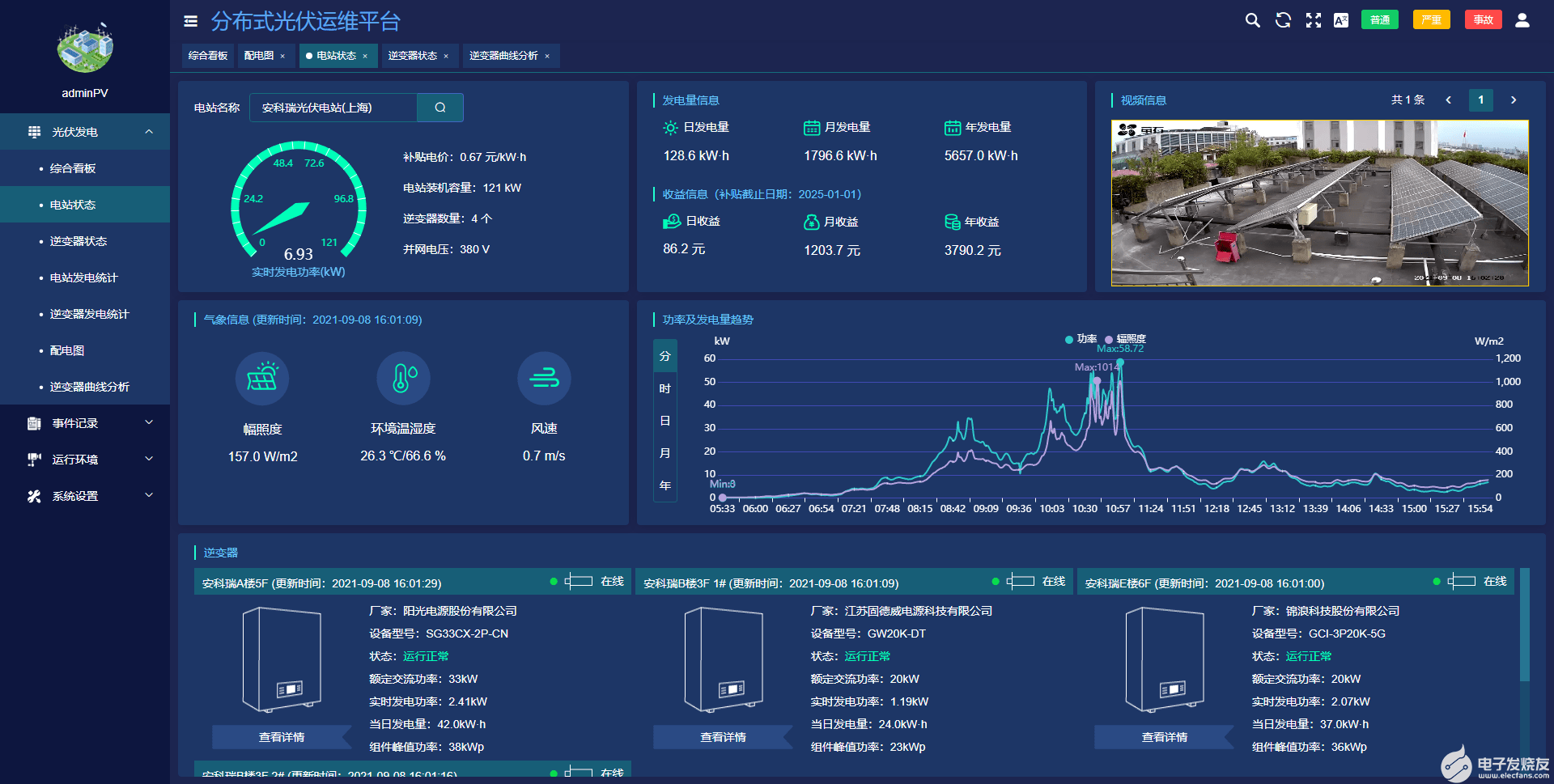This screenshot has width=1554, height=784.
Task: Toggle fullscreen mode icon
Action: [1313, 20]
